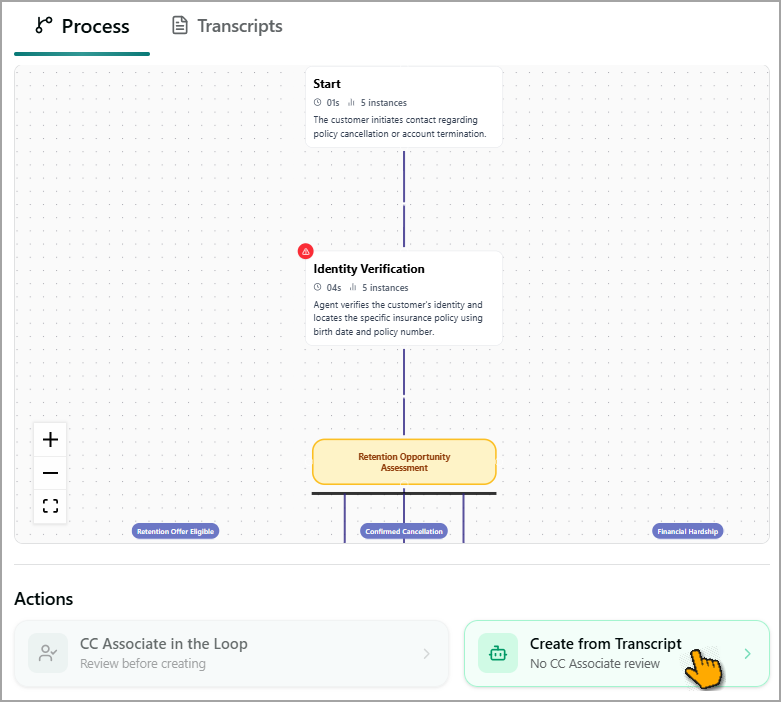Click the '01s' duration value
The height and width of the screenshot is (702, 781).
333,103
